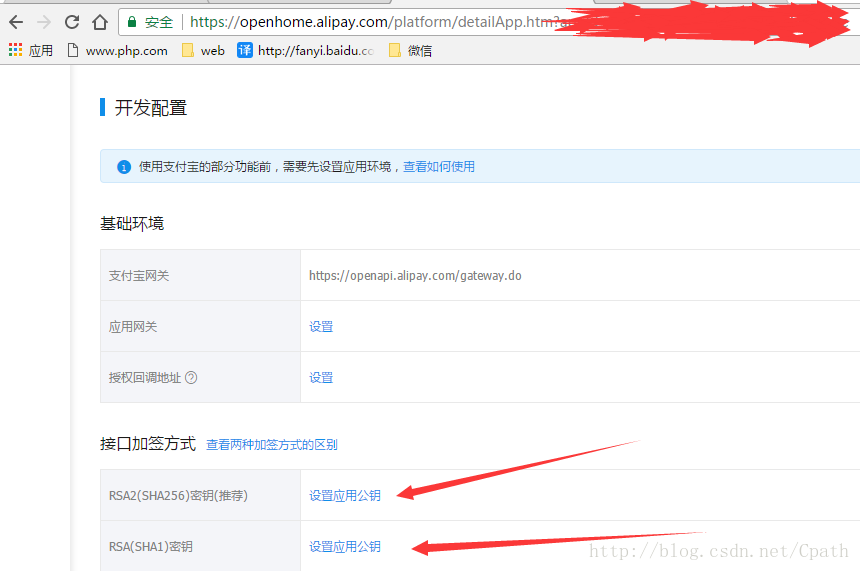Click 设置应用公钥 for RSA2(SHA256)密钥

click(344, 495)
